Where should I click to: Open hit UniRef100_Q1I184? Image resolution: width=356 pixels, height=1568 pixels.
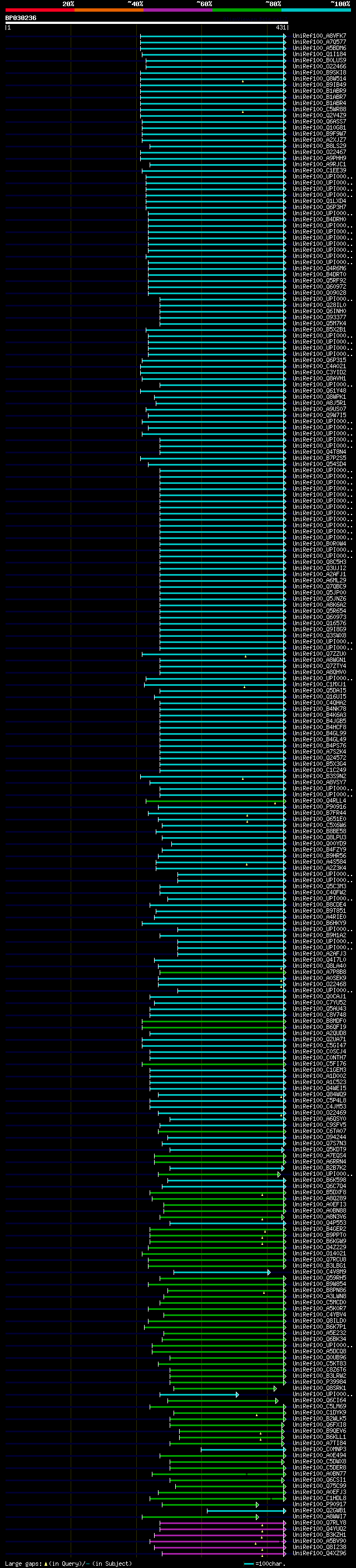(319, 54)
